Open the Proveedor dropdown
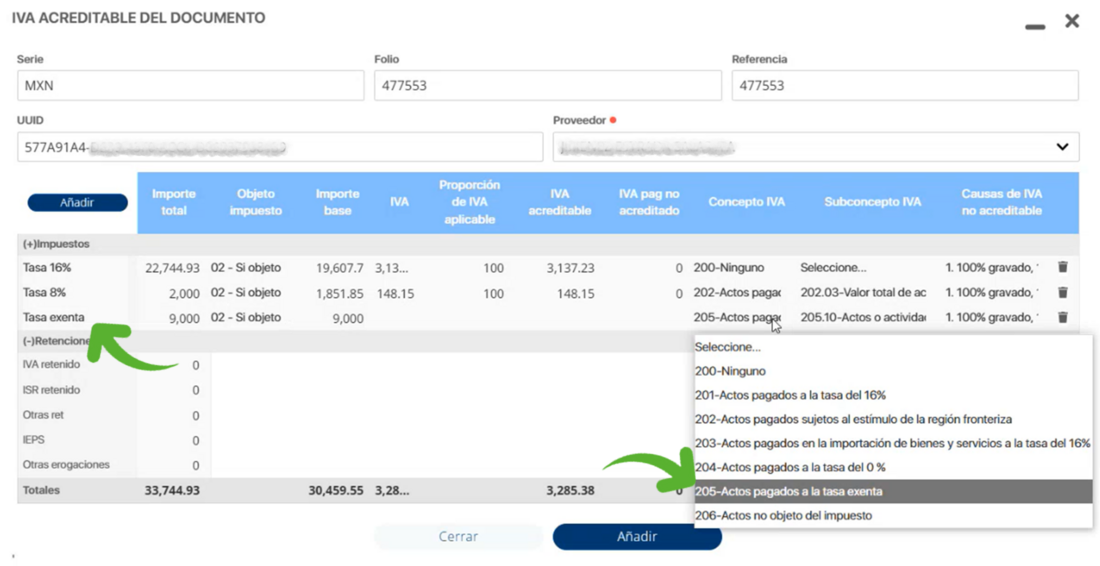The height and width of the screenshot is (566, 1100). pos(1061,147)
